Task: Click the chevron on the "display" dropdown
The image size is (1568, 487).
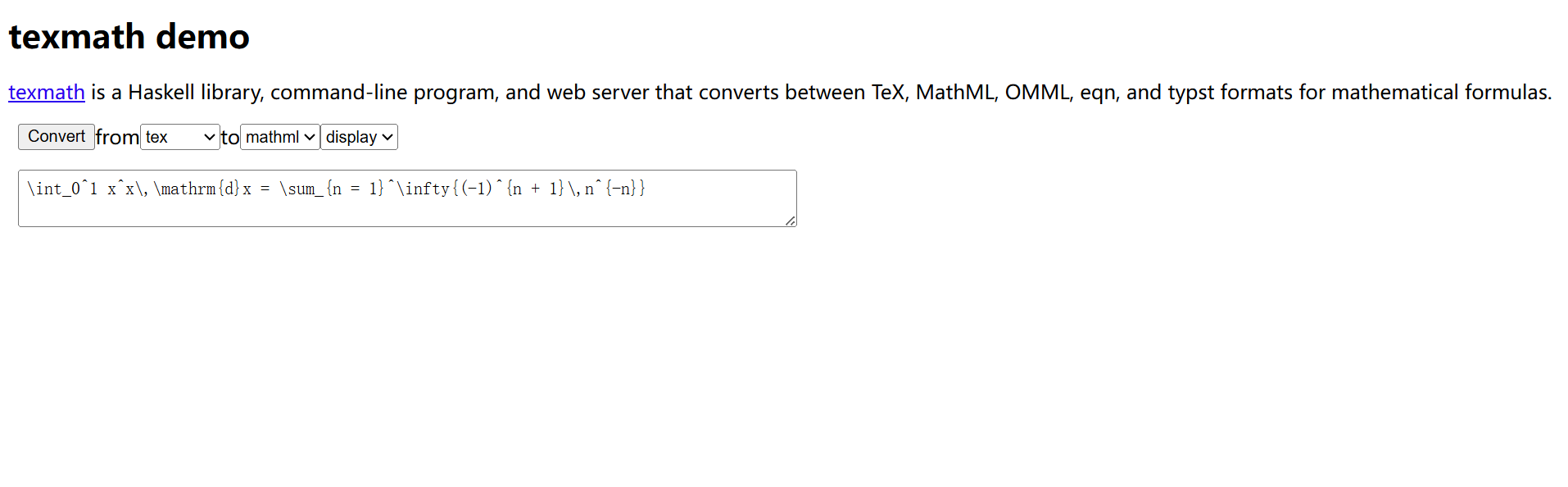Action: pos(385,137)
